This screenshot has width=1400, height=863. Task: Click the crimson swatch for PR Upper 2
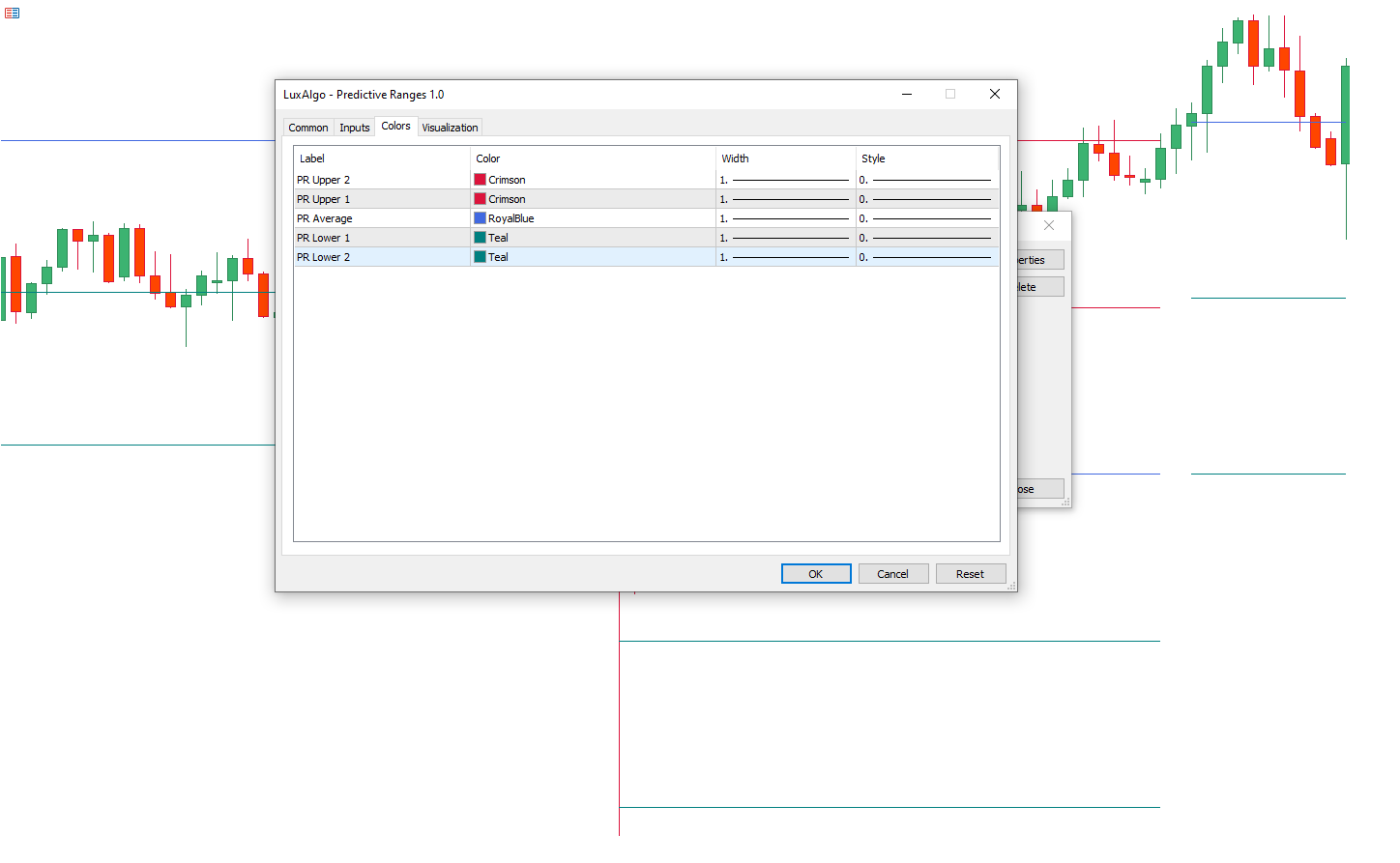[x=480, y=180]
